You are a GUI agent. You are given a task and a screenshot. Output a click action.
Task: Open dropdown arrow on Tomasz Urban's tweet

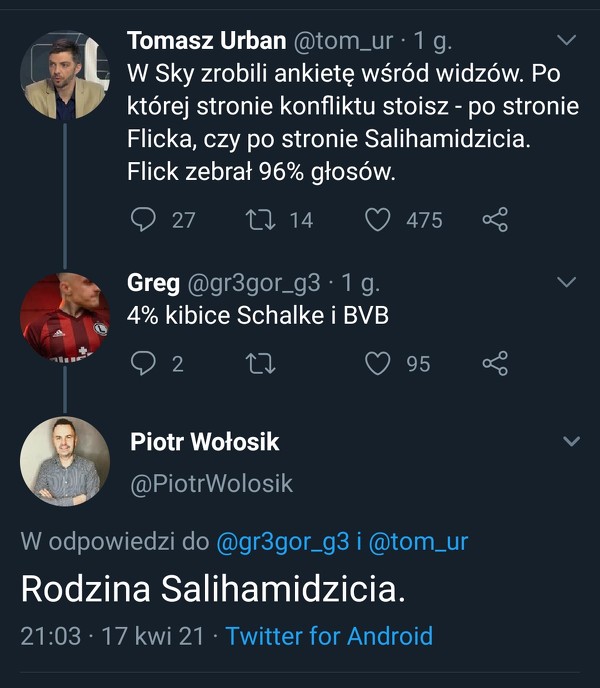(567, 41)
